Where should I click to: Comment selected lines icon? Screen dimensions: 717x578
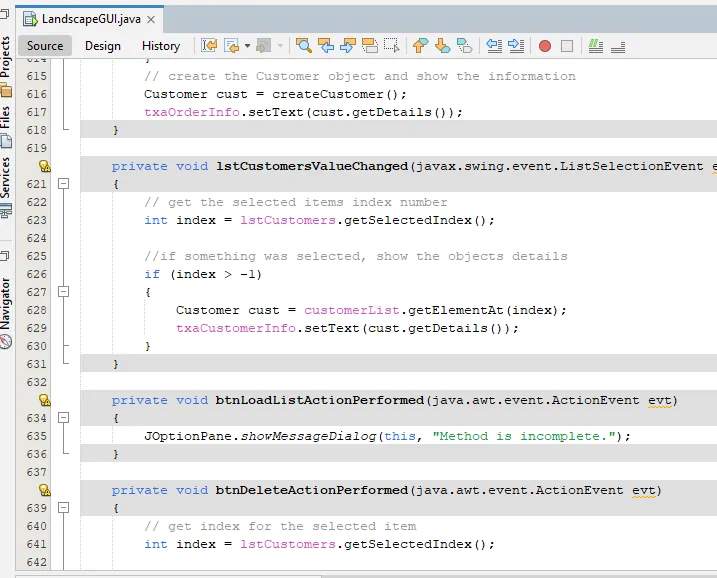[x=595, y=46]
